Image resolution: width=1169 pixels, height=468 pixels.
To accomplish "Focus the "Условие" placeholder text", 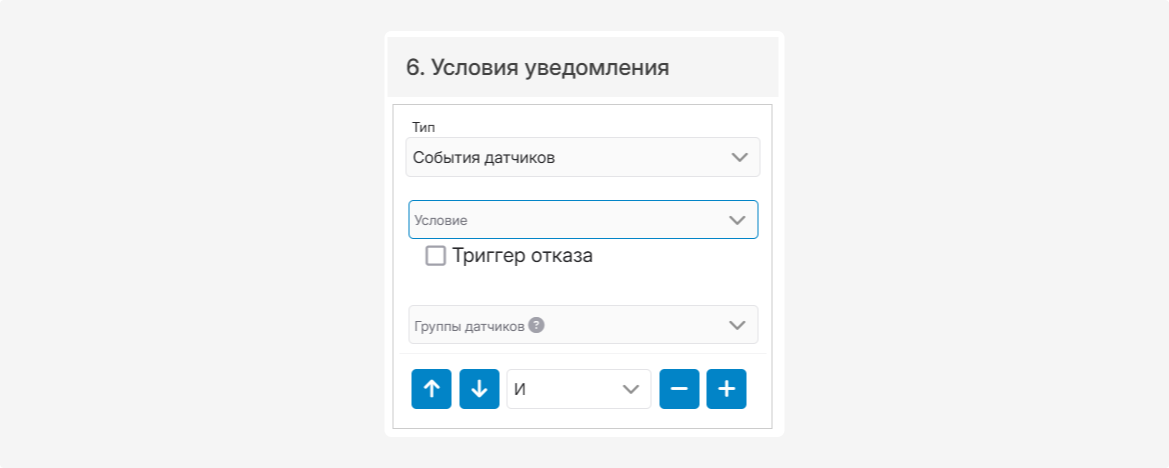I will 441,220.
